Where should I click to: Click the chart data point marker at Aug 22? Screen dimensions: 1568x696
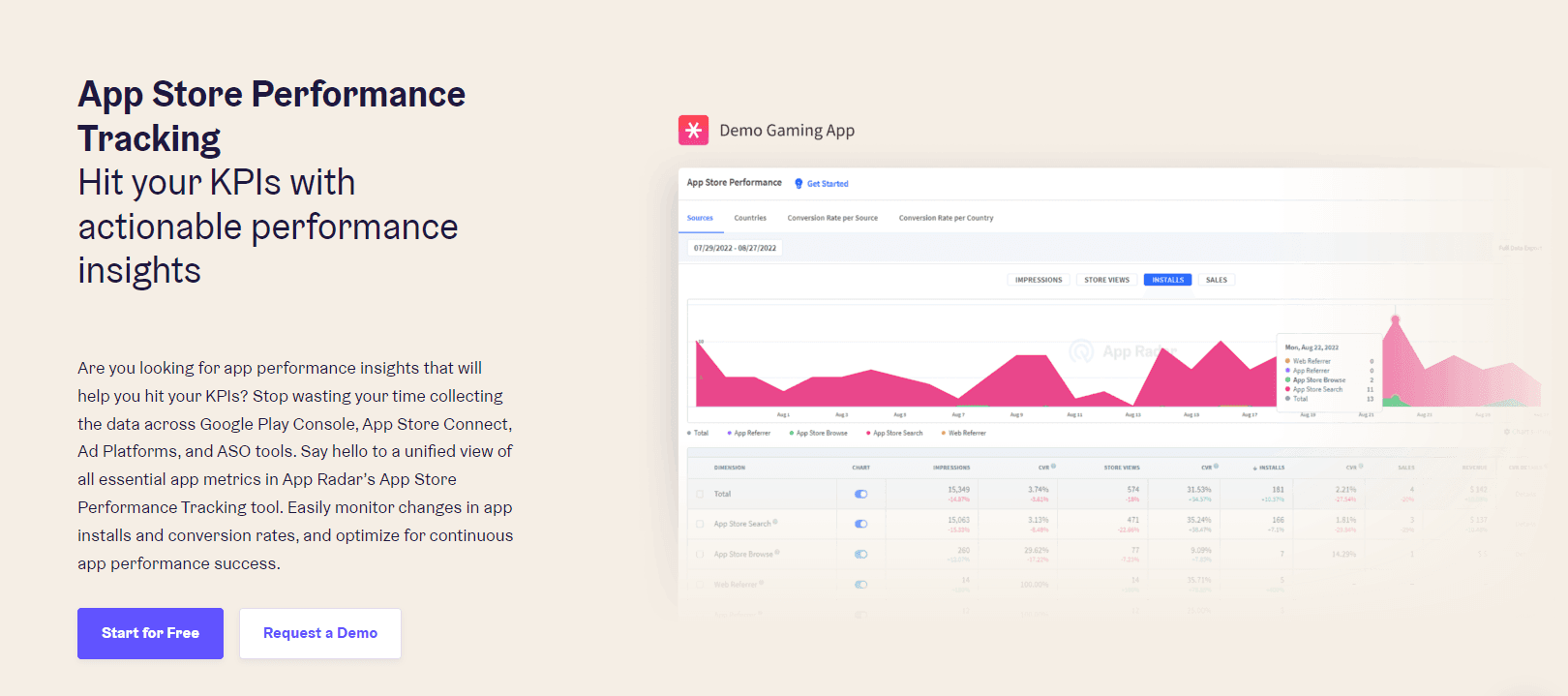pyautogui.click(x=1395, y=318)
